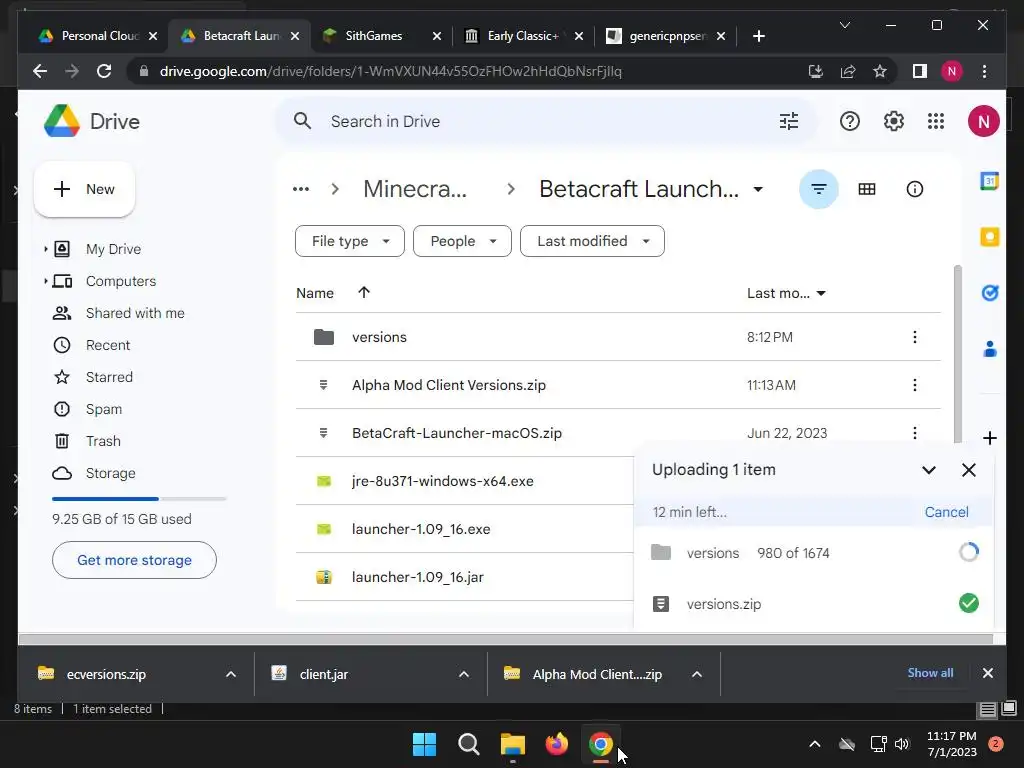1024x768 pixels.
Task: Open Google Tasks side panel
Action: click(989, 293)
